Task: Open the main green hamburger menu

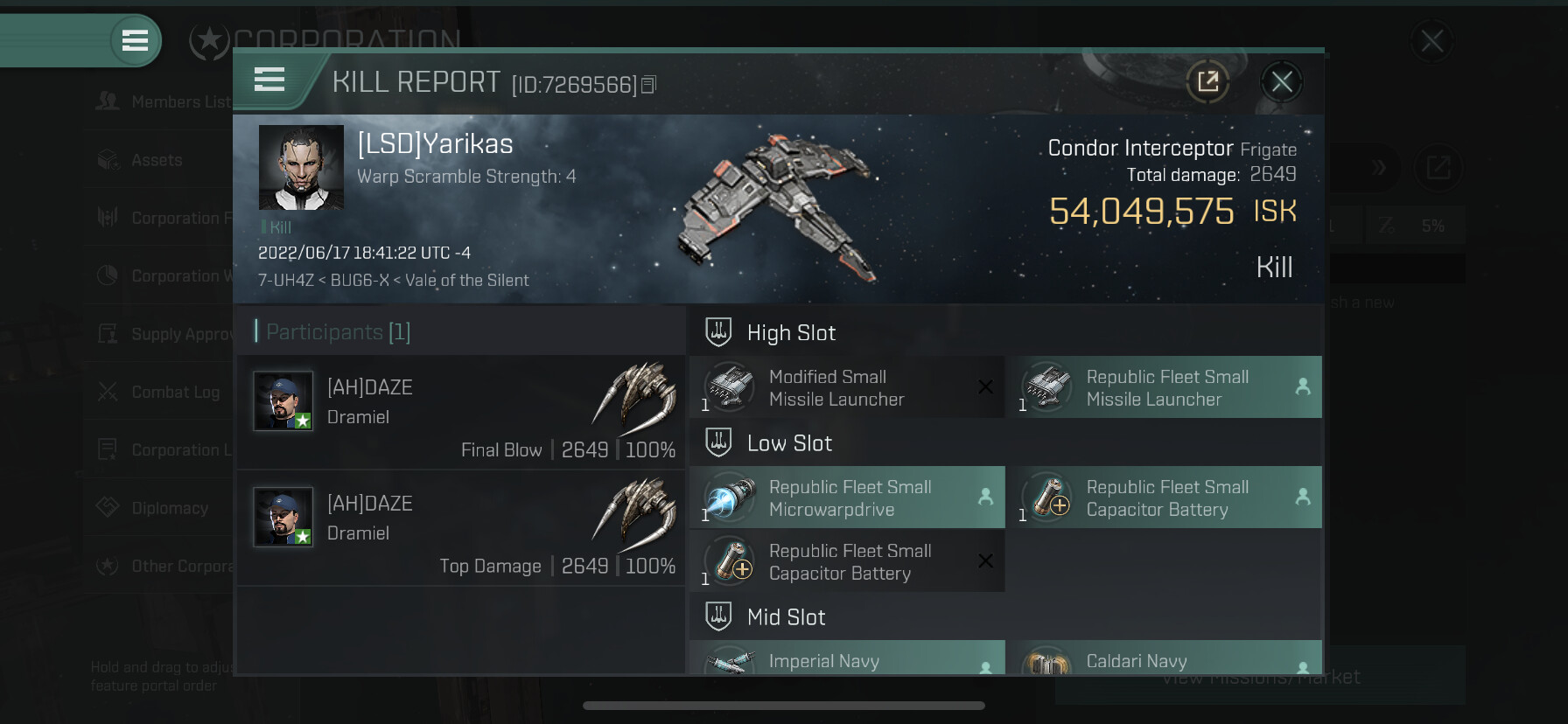Action: [136, 40]
